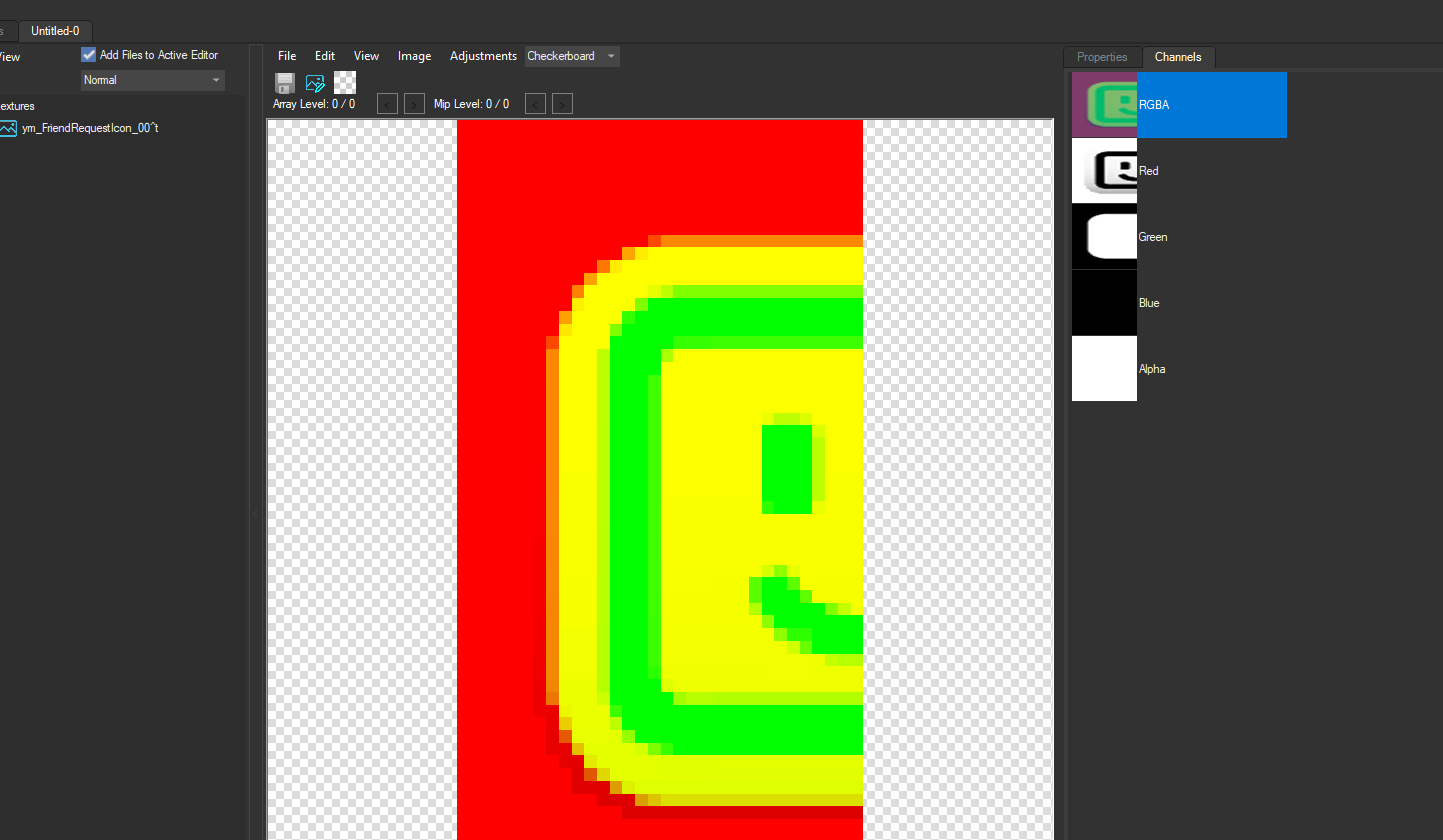Go to next mip level
This screenshot has width=1443, height=840.
pyautogui.click(x=562, y=103)
